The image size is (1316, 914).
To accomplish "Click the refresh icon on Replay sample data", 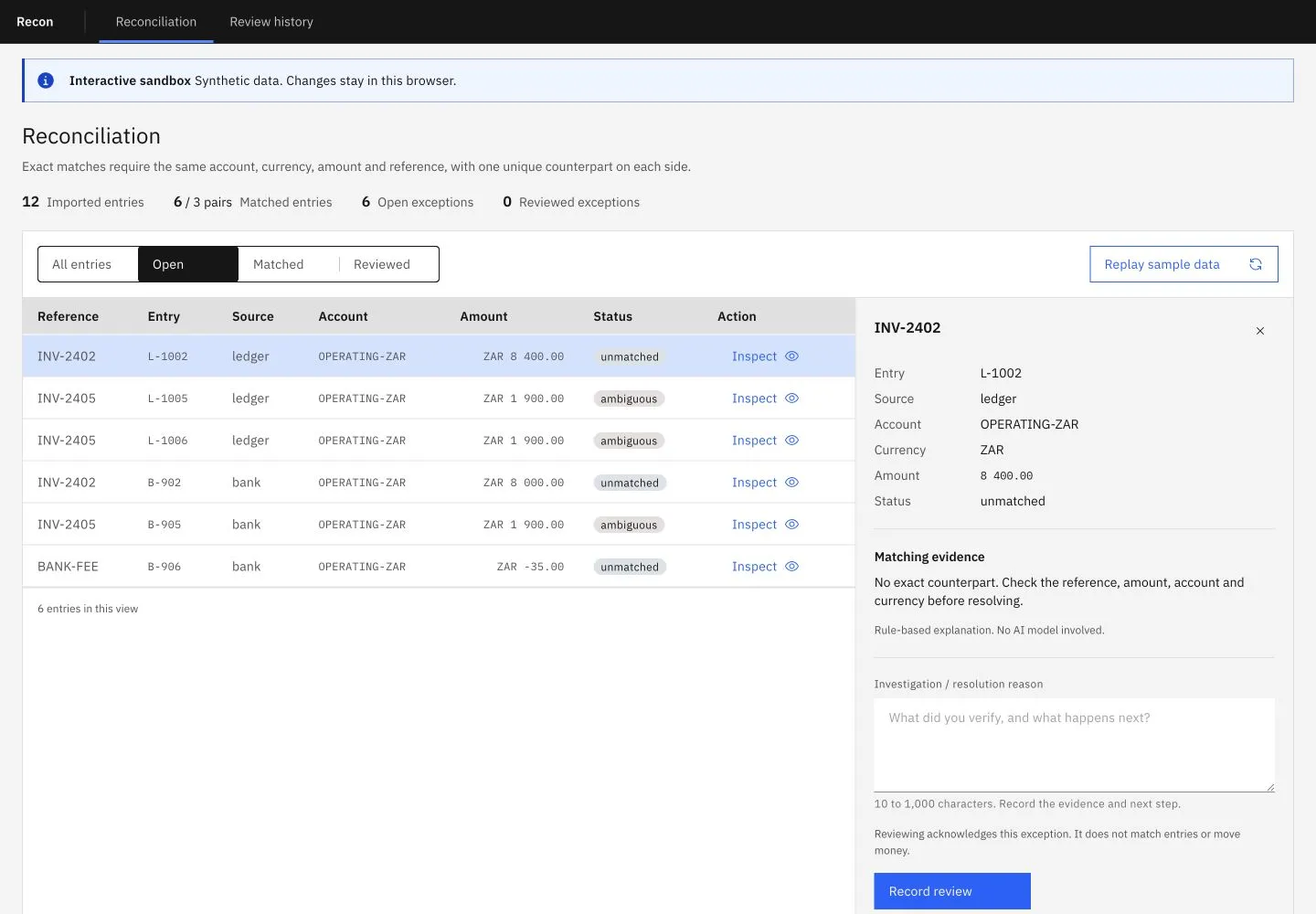I will (1256, 264).
